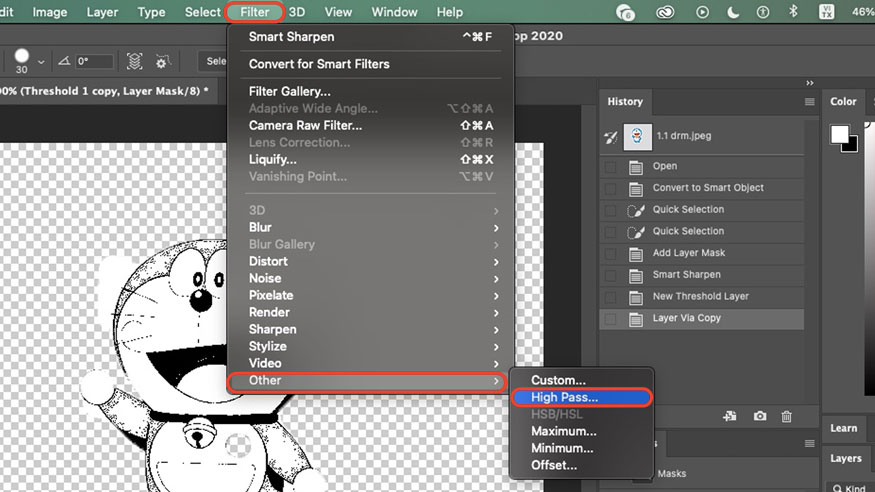Viewport: 875px width, 492px height.
Task: Toggle history brush box beside New Threshold Layer
Action: (x=610, y=297)
